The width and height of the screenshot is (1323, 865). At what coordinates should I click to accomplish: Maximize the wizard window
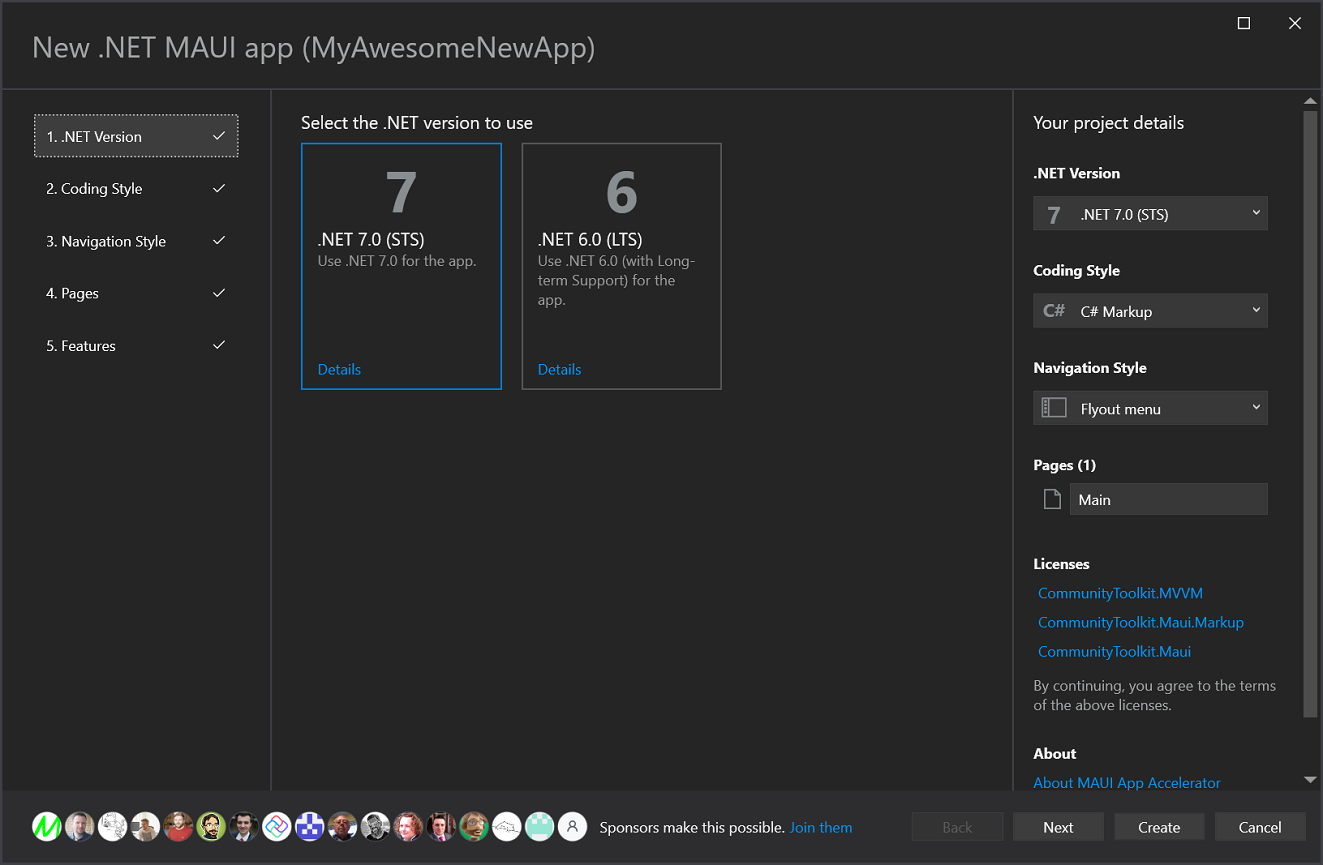point(1244,23)
